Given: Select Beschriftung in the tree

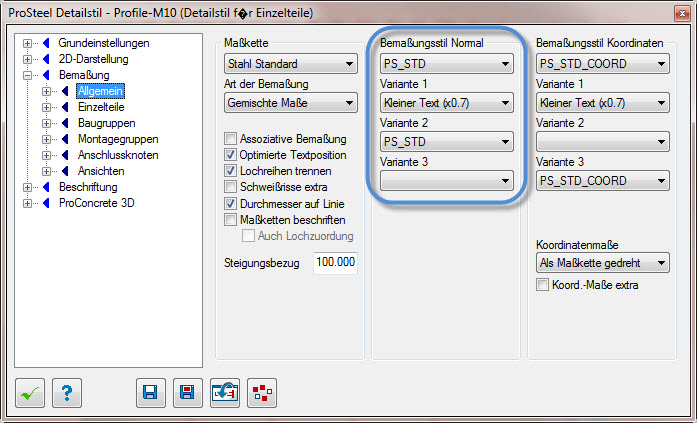Looking at the screenshot, I should pyautogui.click(x=88, y=187).
